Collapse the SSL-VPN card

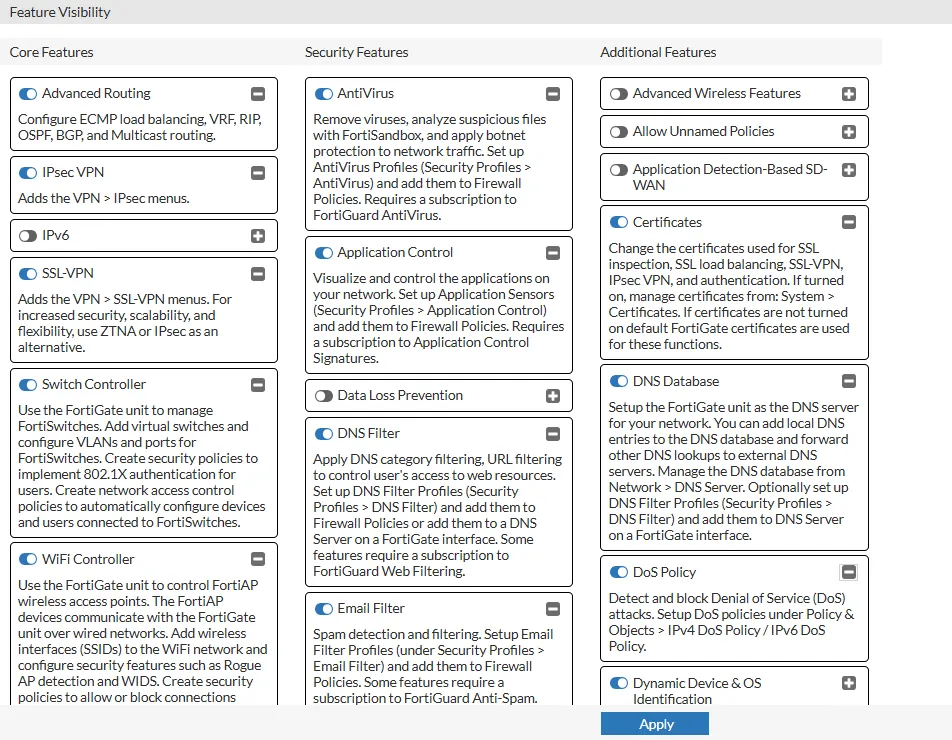tap(258, 274)
